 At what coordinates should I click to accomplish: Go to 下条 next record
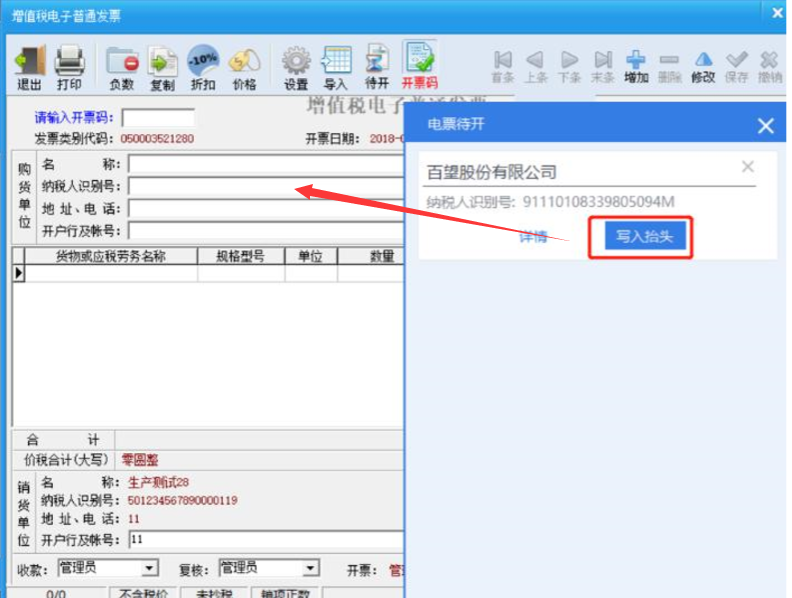[x=569, y=66]
